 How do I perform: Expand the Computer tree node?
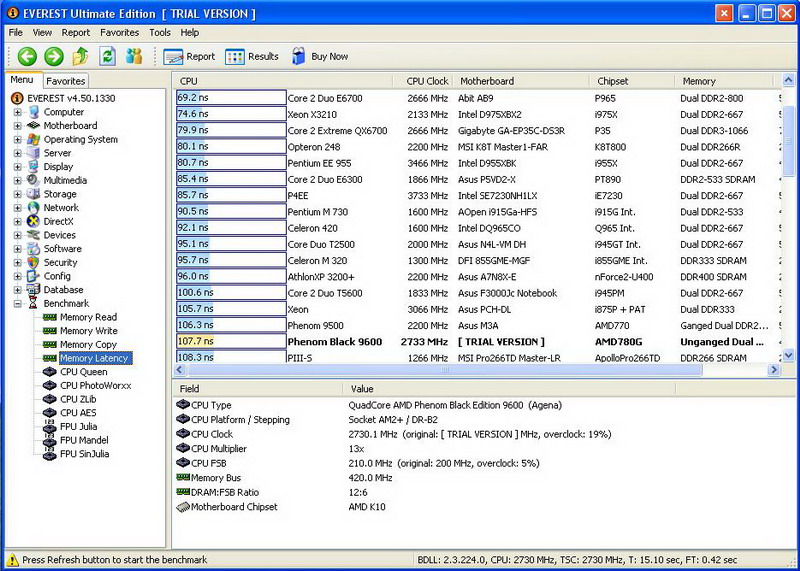(18, 112)
